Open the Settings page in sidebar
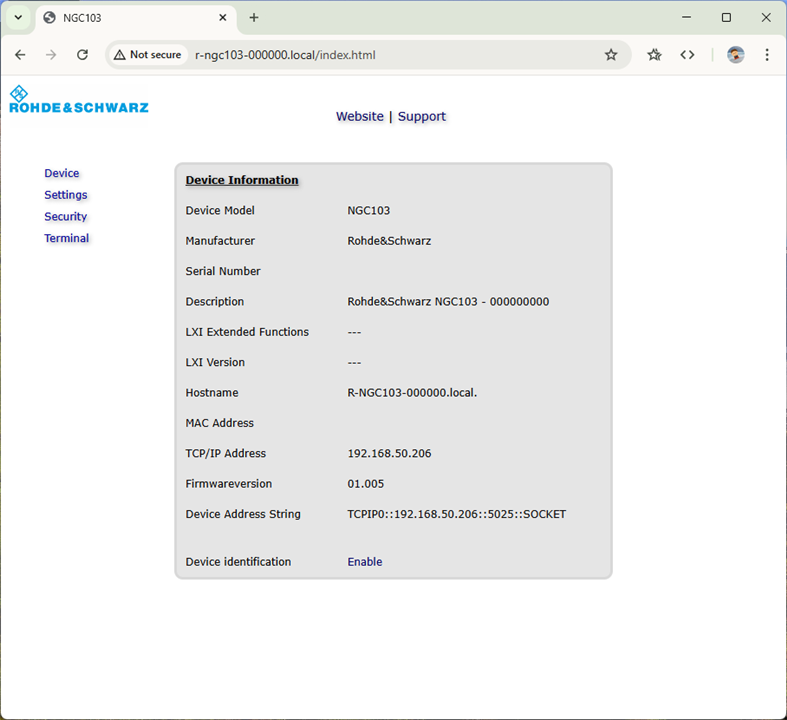Viewport: 787px width, 720px height. (66, 195)
